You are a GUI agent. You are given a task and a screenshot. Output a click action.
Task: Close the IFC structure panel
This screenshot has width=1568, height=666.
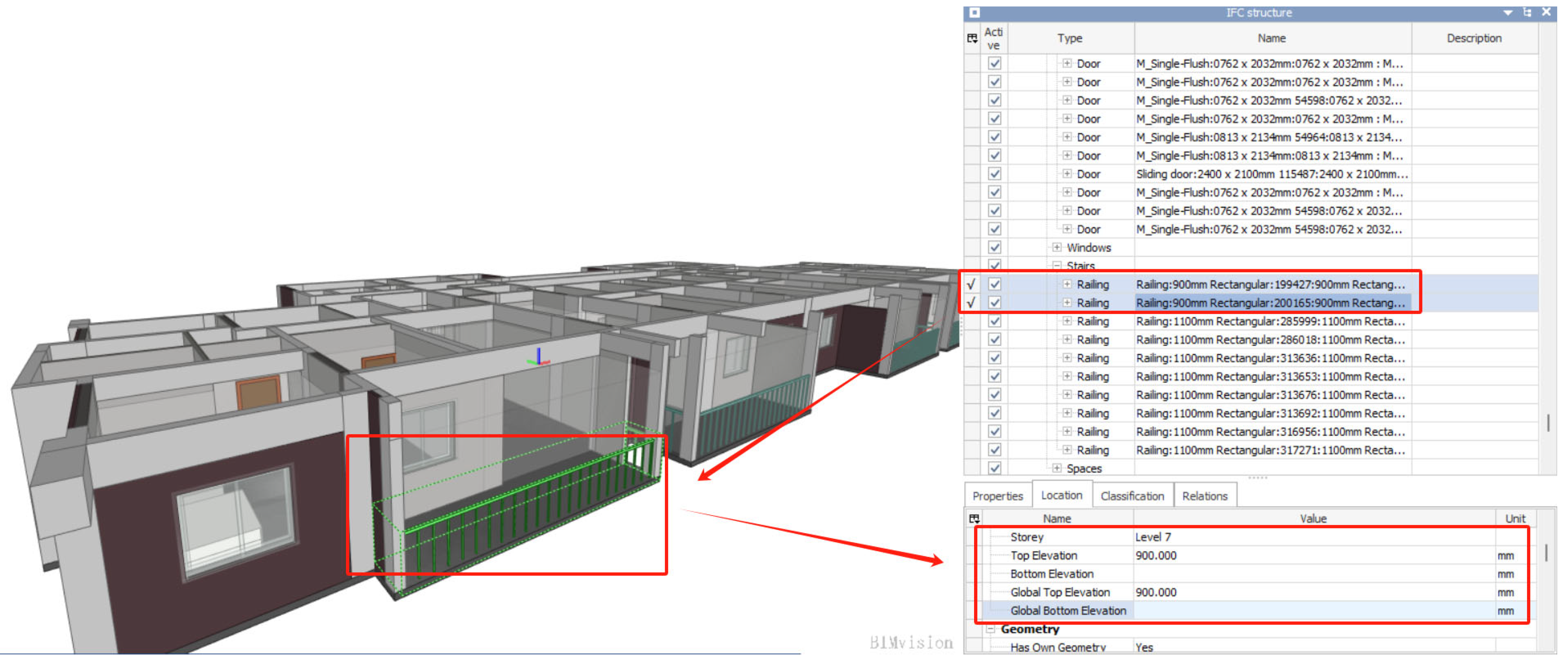(x=1546, y=12)
